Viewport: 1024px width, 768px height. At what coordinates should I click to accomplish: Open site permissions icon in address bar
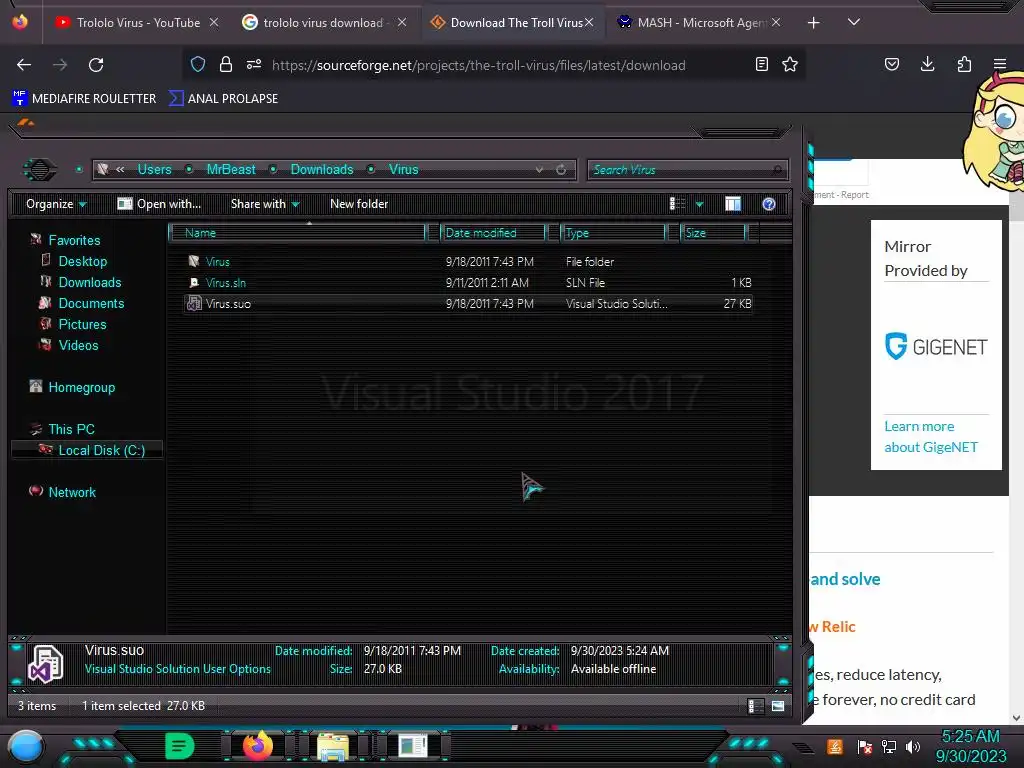point(254,64)
